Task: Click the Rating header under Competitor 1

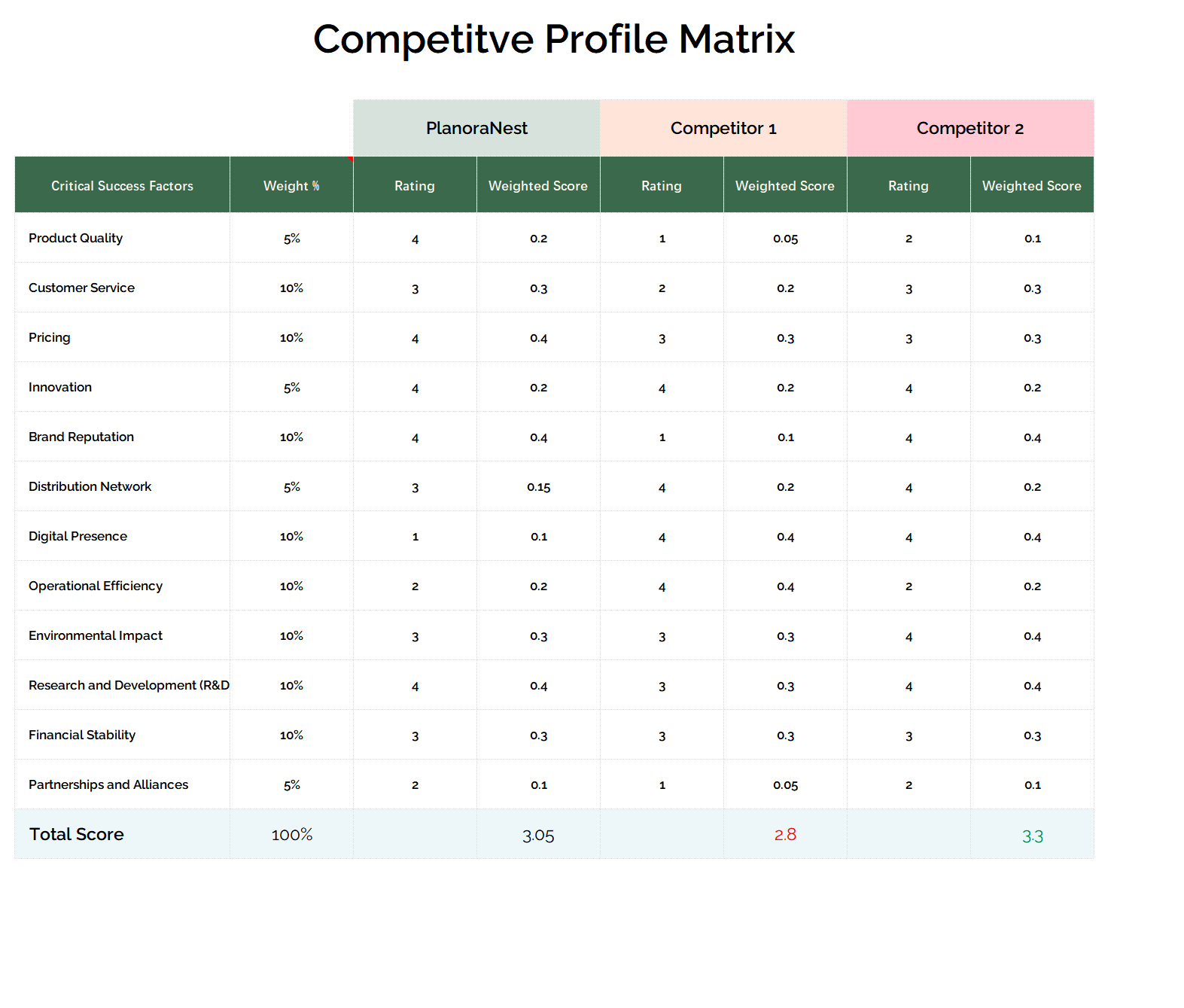Action: point(662,185)
